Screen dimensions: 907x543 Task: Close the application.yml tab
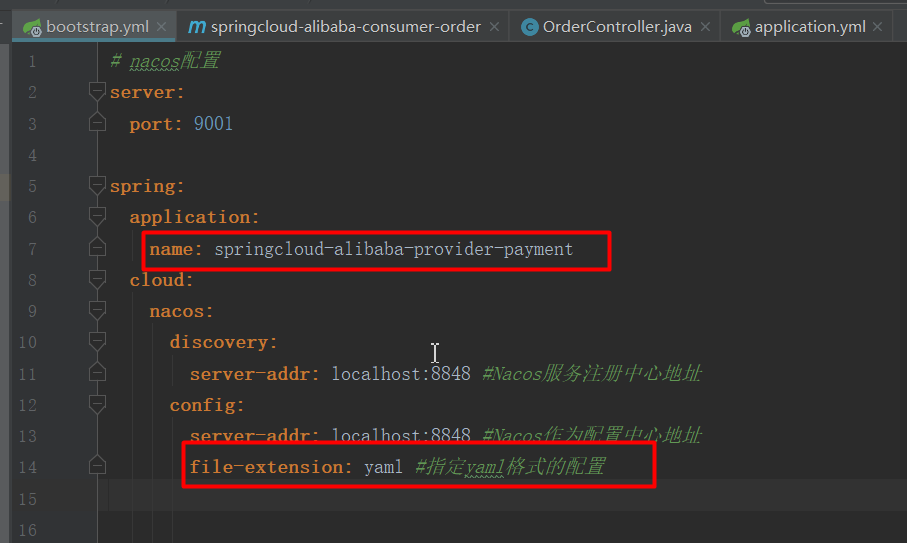point(877,27)
